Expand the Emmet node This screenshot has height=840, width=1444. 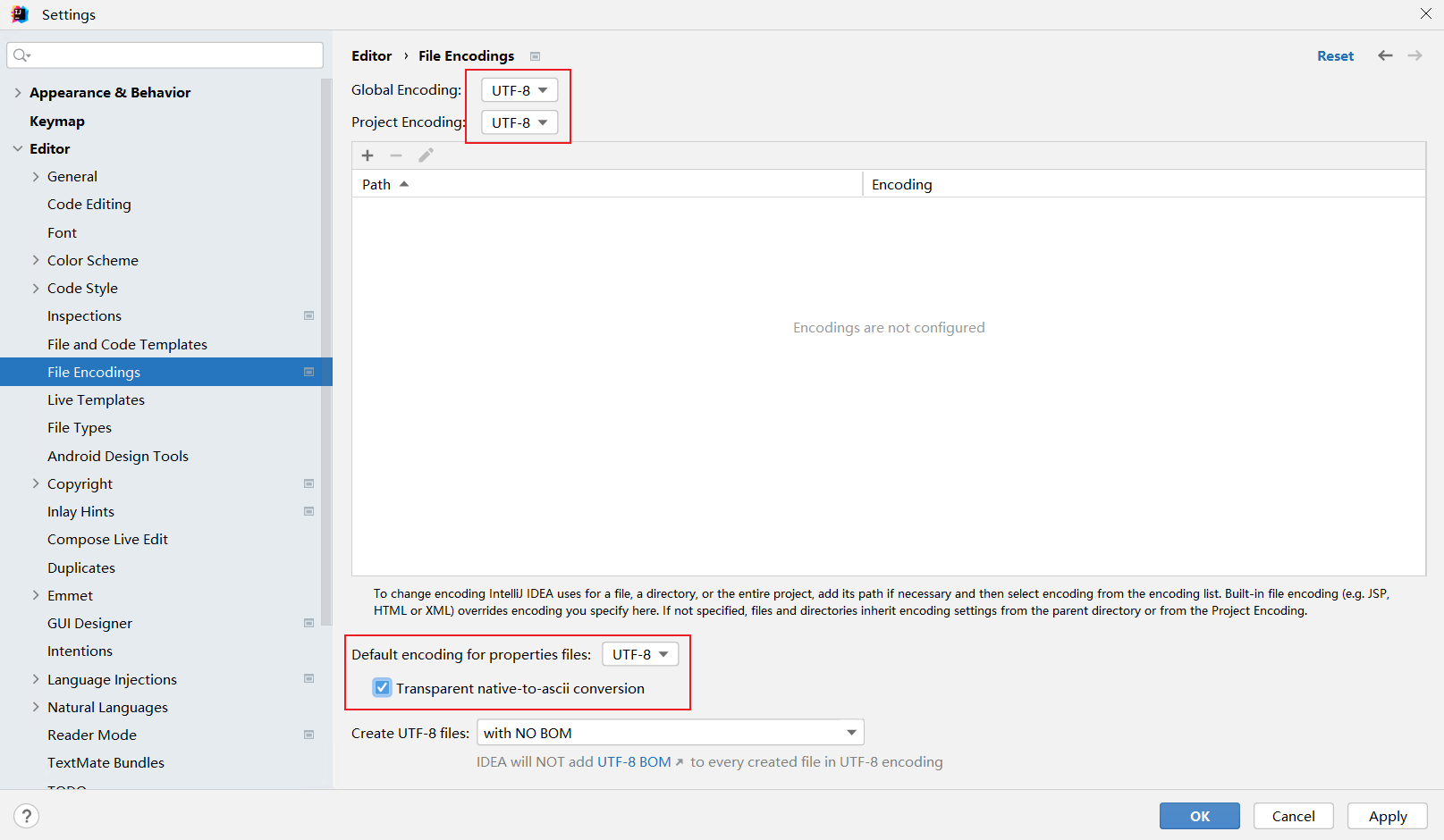click(36, 595)
